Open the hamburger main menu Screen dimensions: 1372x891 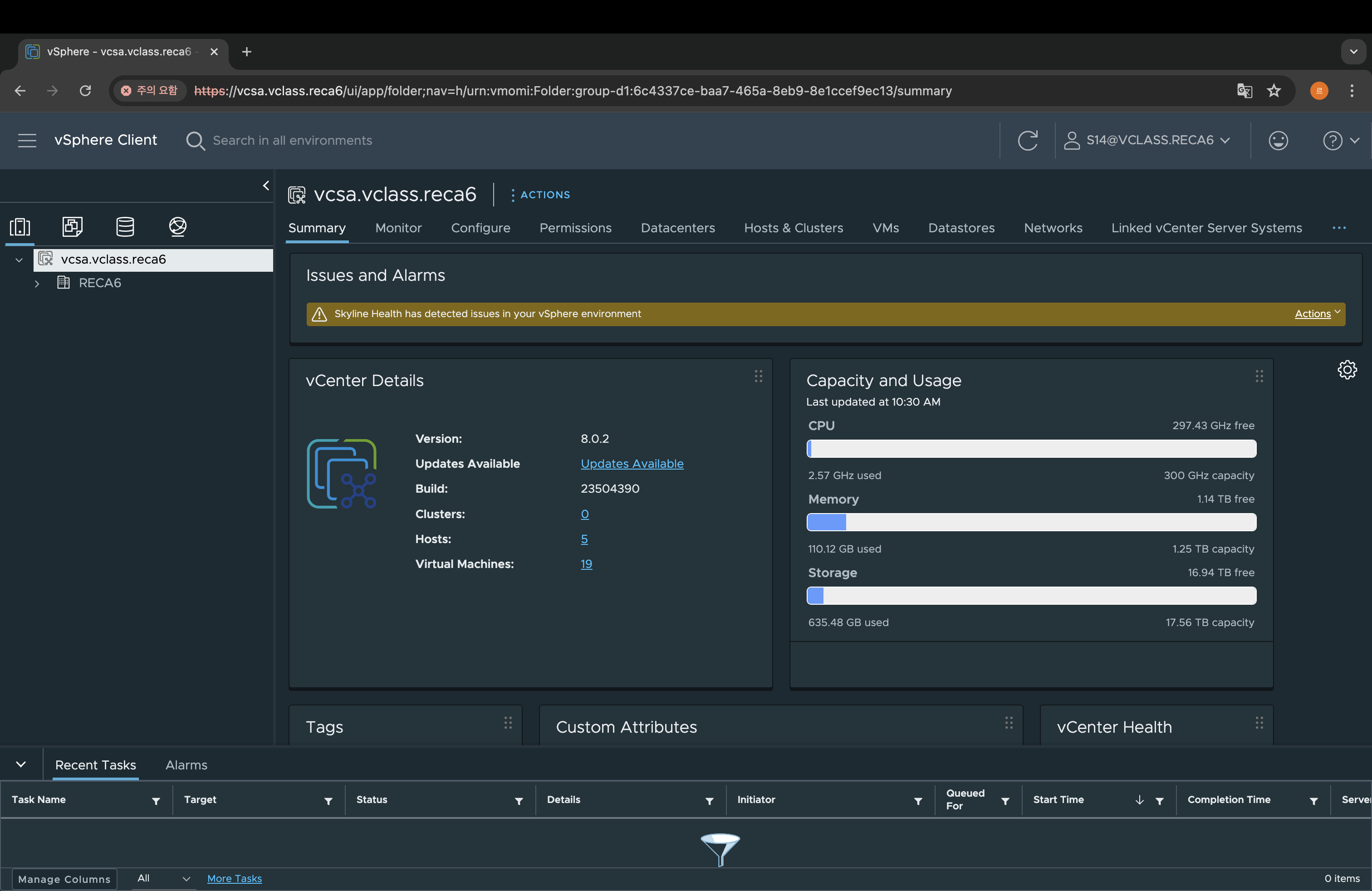pyautogui.click(x=27, y=141)
